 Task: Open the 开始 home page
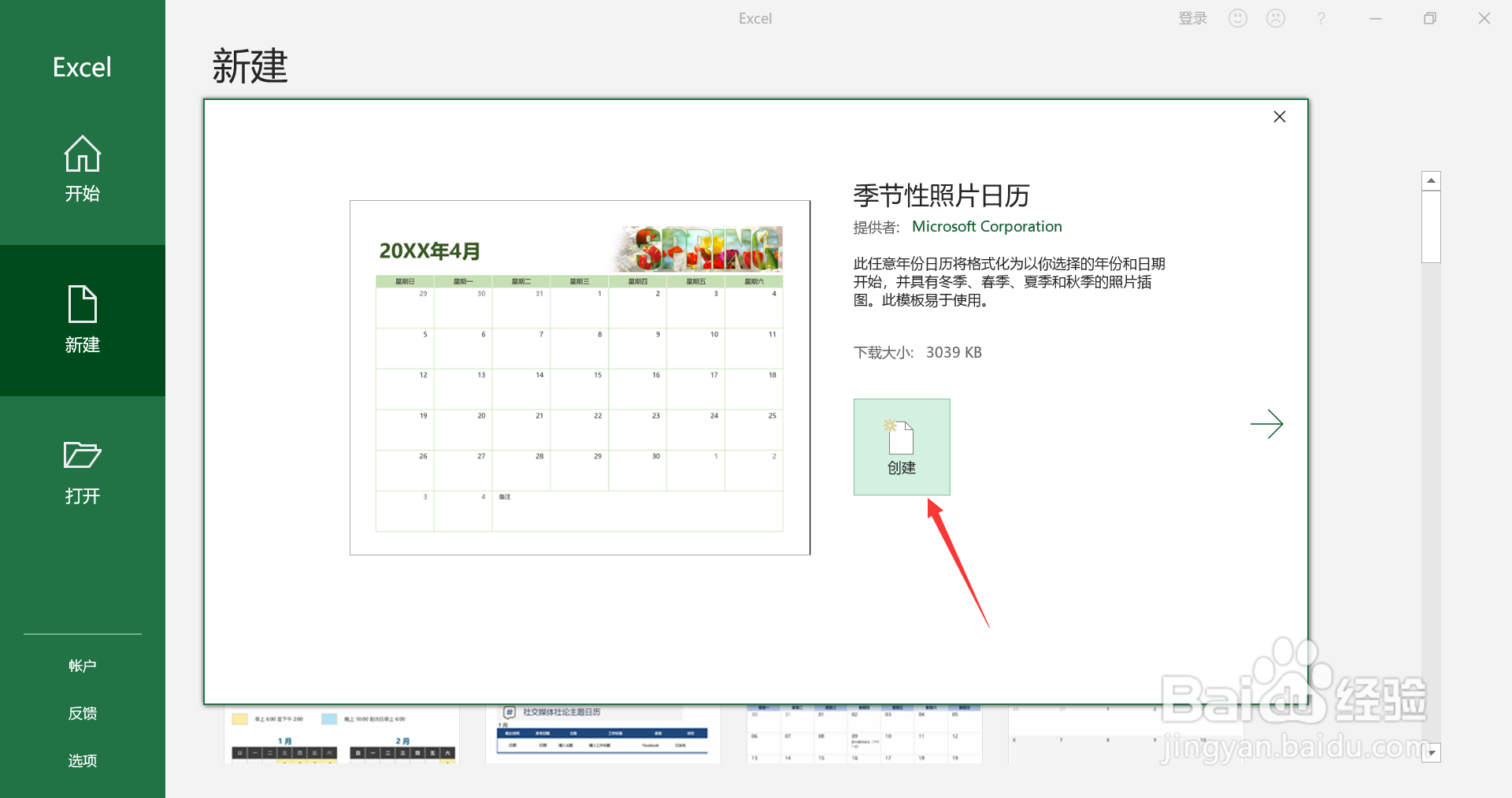pos(82,169)
